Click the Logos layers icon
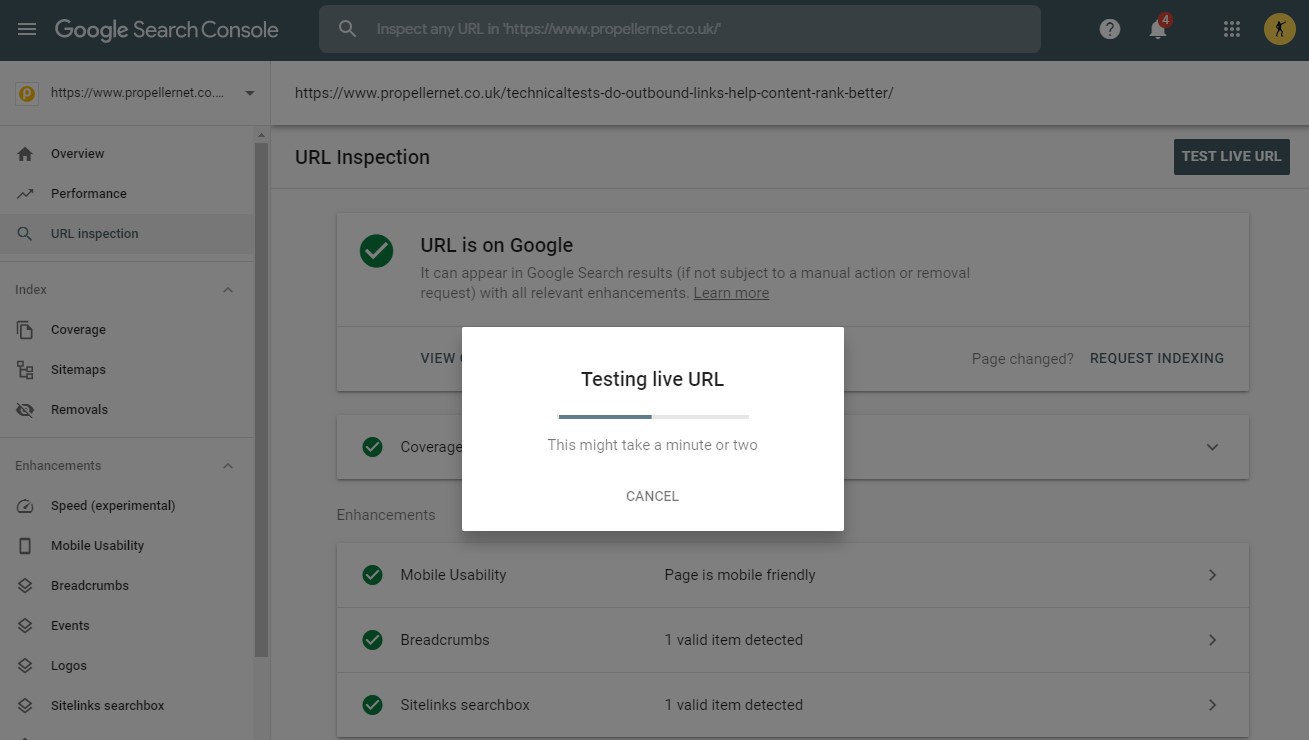1309x740 pixels. coord(26,666)
